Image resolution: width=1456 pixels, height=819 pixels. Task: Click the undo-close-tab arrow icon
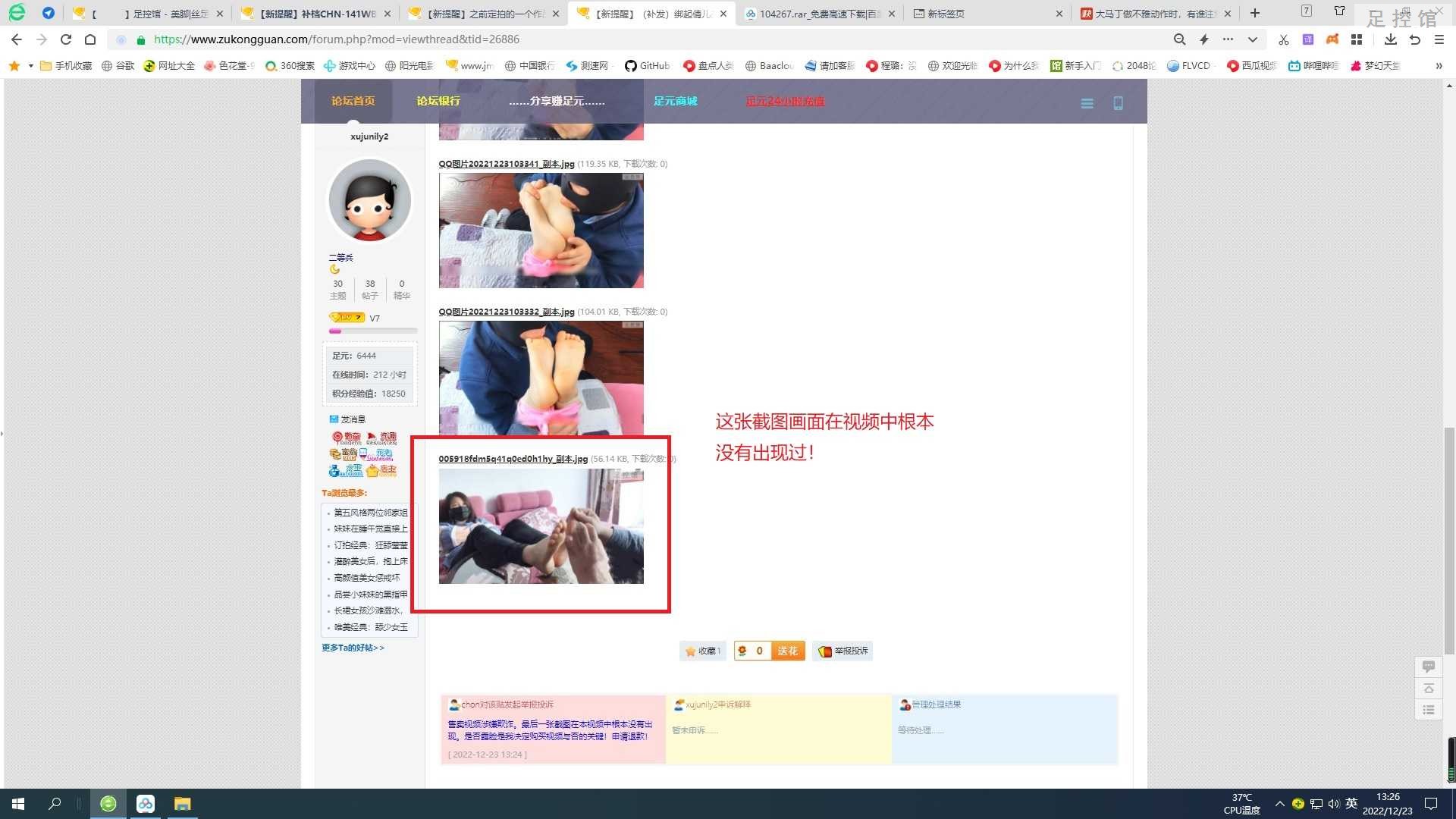[1414, 39]
